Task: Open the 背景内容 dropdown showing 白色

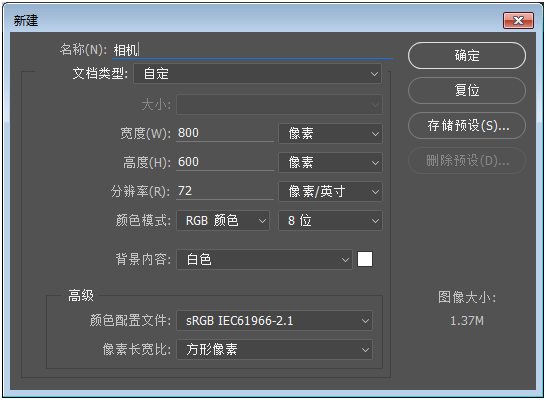Action: pos(264,259)
